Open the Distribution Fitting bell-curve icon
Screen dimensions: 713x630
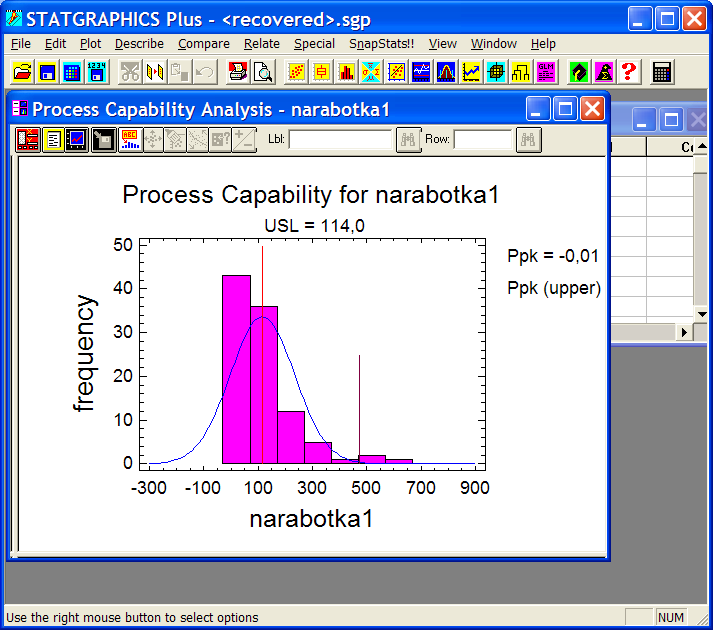tap(446, 72)
